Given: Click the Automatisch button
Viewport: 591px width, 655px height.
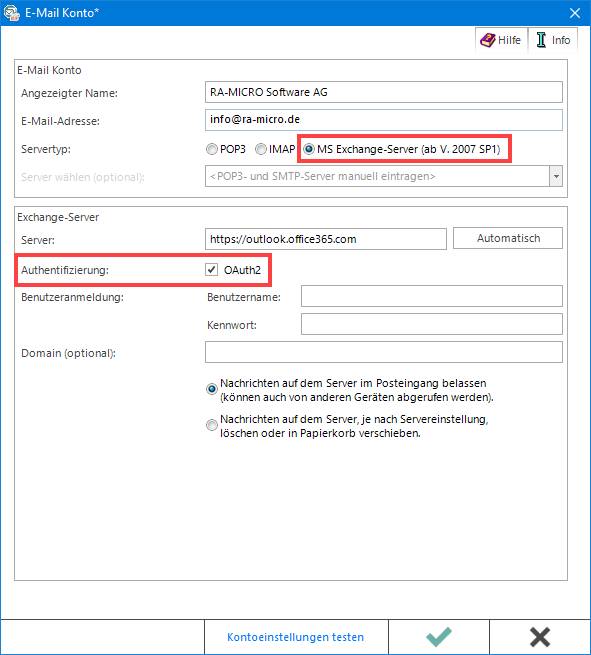Looking at the screenshot, I should click(x=508, y=238).
